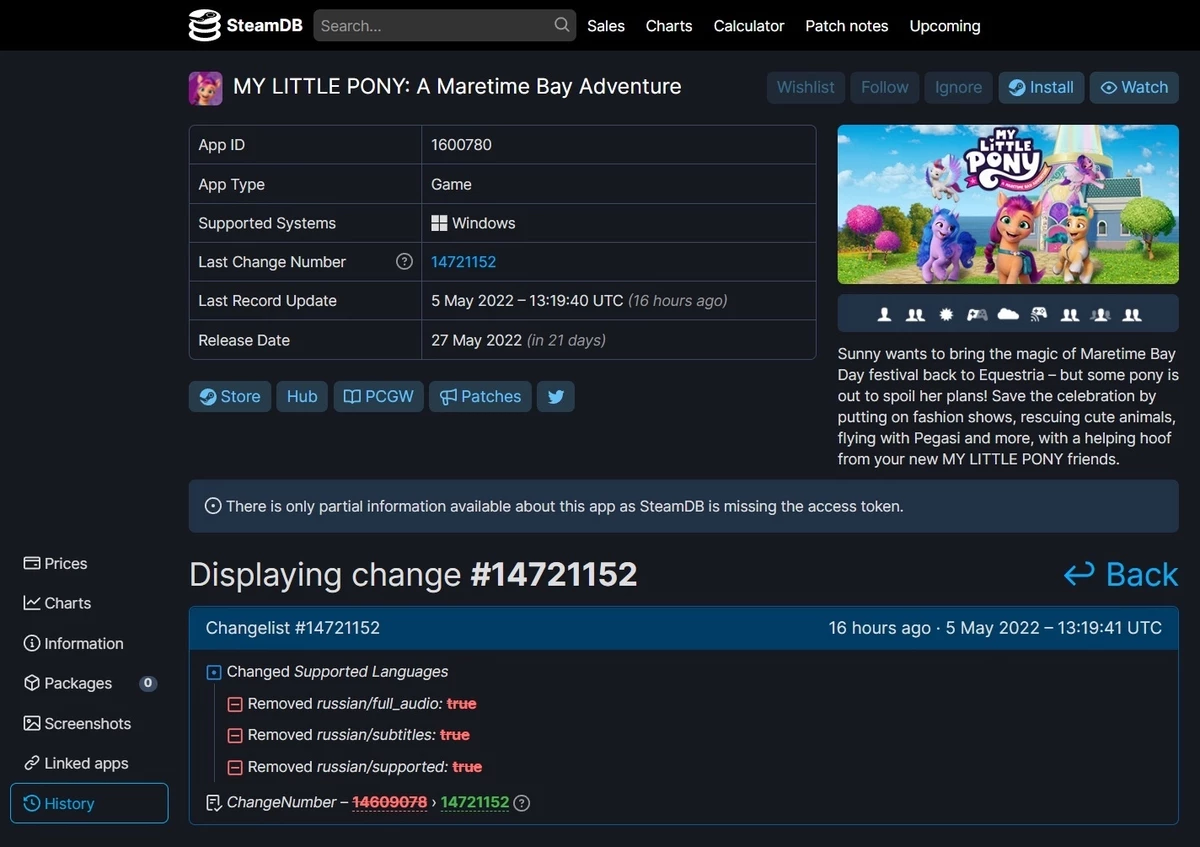Click the achievements starburst icon
The width and height of the screenshot is (1200, 847).
point(946,314)
